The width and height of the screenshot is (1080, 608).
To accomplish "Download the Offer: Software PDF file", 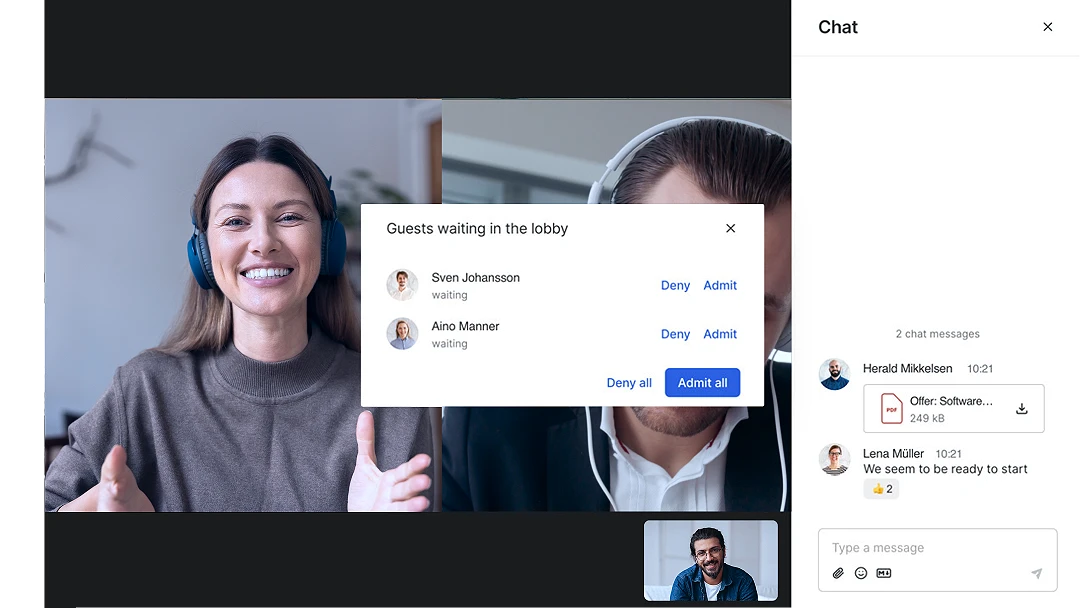I will [1021, 408].
